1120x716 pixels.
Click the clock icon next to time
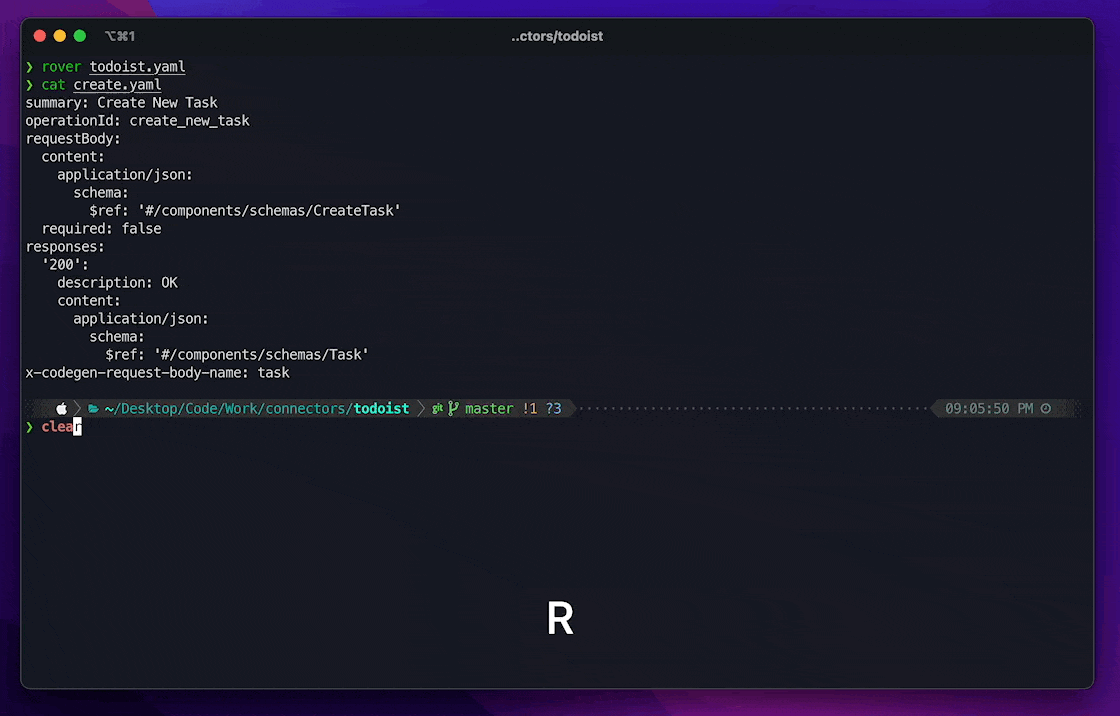1046,409
